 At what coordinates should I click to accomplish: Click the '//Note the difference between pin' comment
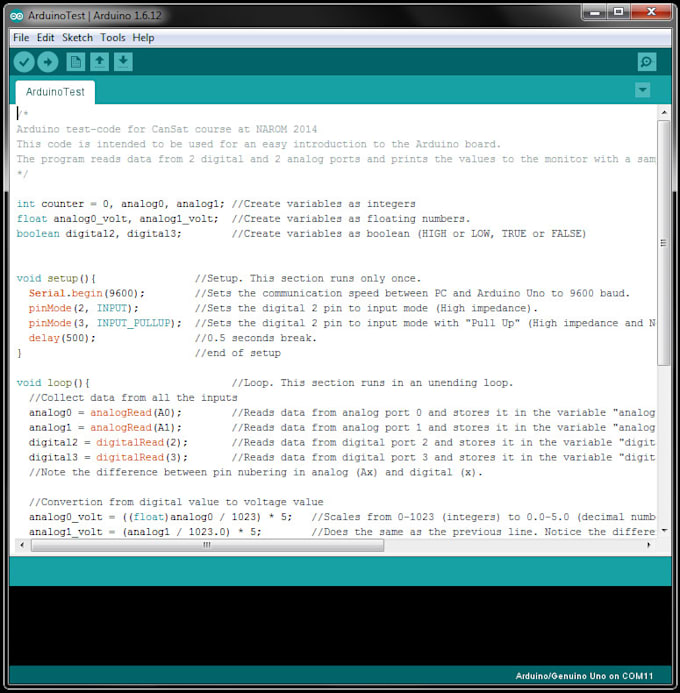coord(255,472)
